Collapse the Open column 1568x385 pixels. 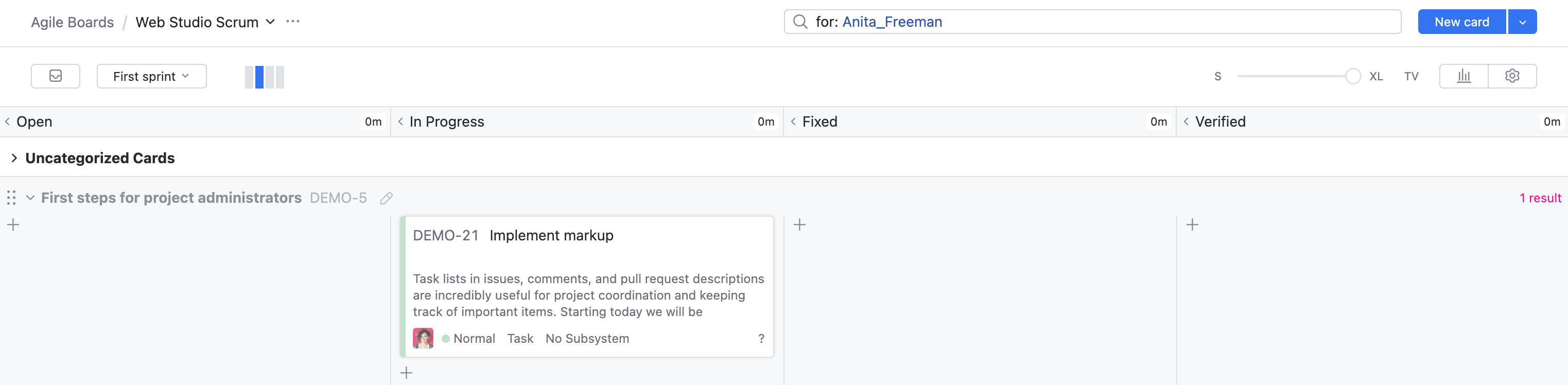point(7,121)
